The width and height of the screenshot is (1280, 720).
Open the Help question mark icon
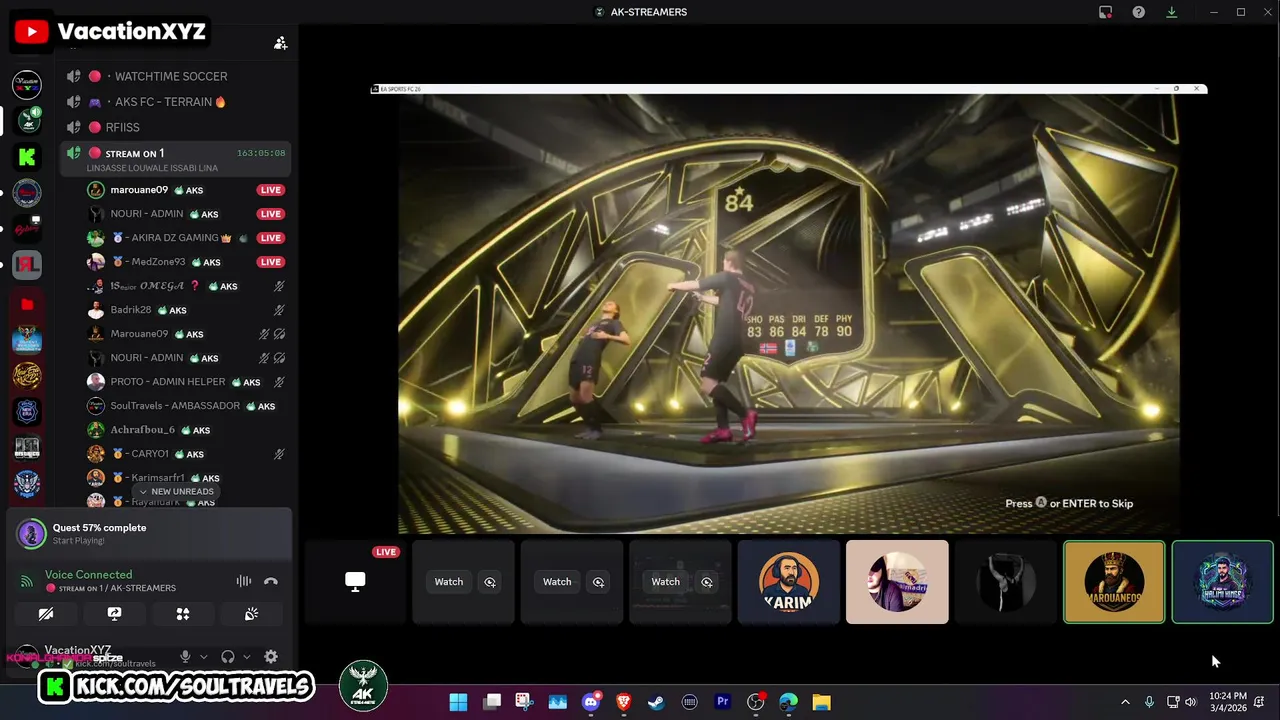pos(1138,12)
